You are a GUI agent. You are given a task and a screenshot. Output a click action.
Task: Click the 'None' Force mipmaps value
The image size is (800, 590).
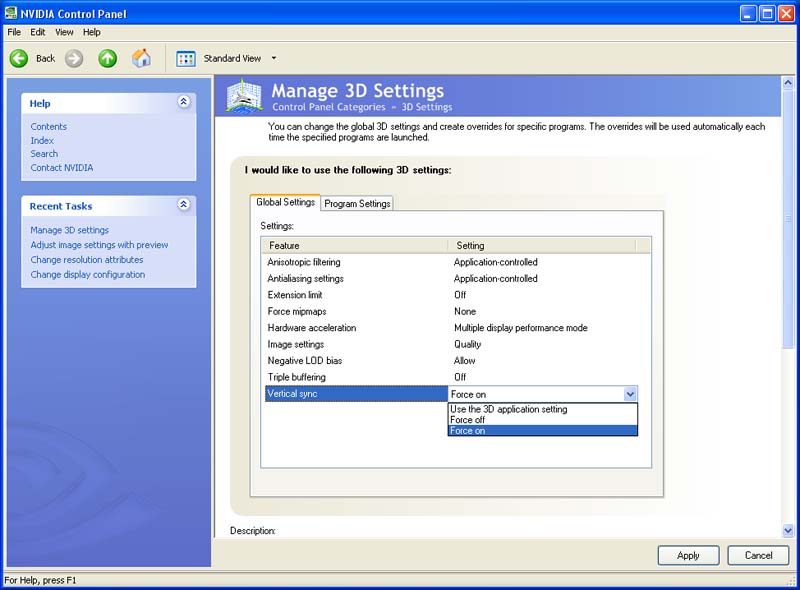point(465,311)
